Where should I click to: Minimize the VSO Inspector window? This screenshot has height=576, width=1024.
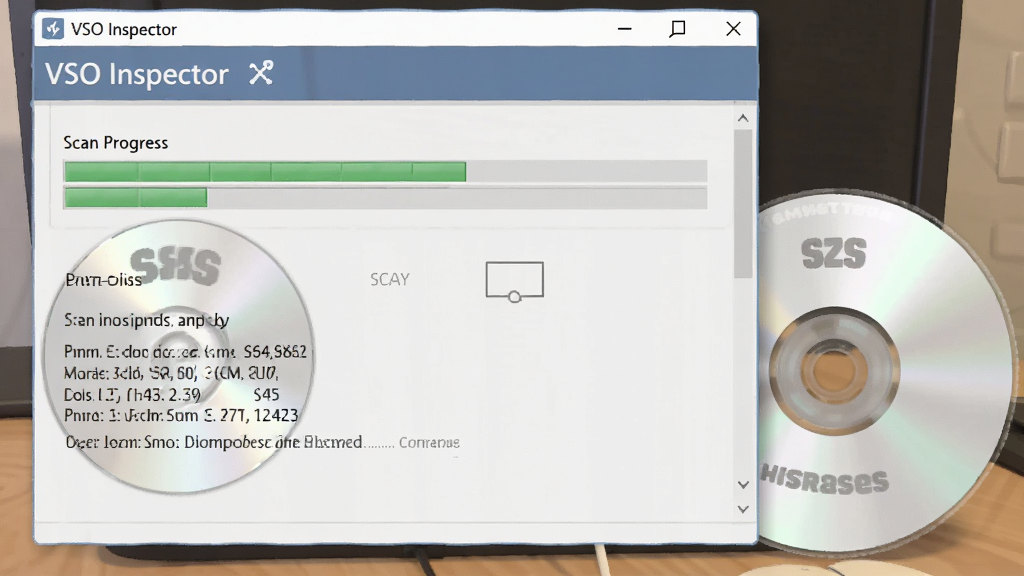coord(625,29)
